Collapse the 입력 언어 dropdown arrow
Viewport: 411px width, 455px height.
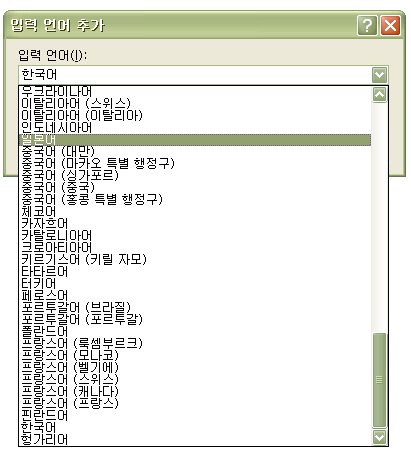[x=379, y=75]
